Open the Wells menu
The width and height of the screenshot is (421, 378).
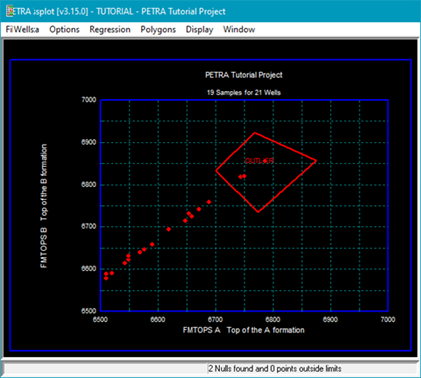pos(26,30)
